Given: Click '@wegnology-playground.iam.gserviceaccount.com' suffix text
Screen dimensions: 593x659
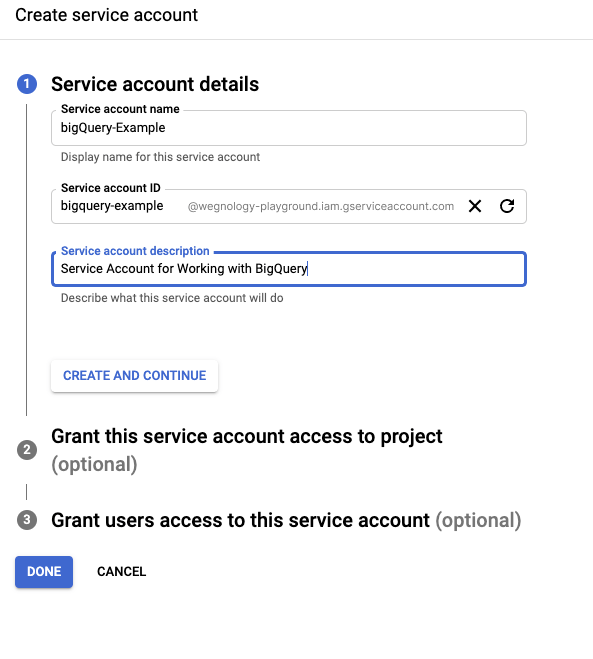Looking at the screenshot, I should 321,206.
